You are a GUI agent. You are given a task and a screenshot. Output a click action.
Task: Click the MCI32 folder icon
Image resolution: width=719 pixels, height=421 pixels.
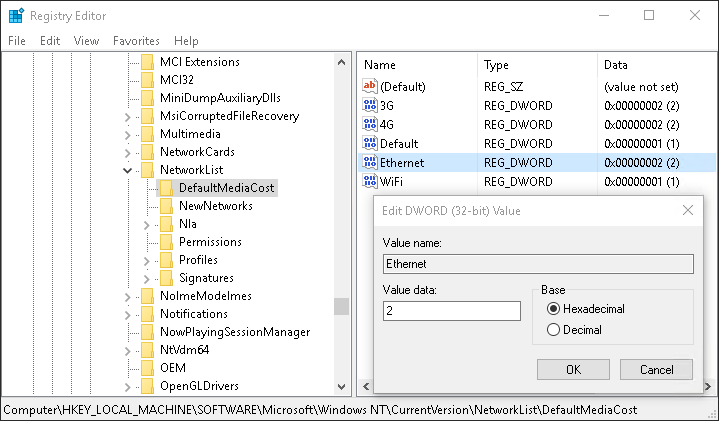point(148,80)
